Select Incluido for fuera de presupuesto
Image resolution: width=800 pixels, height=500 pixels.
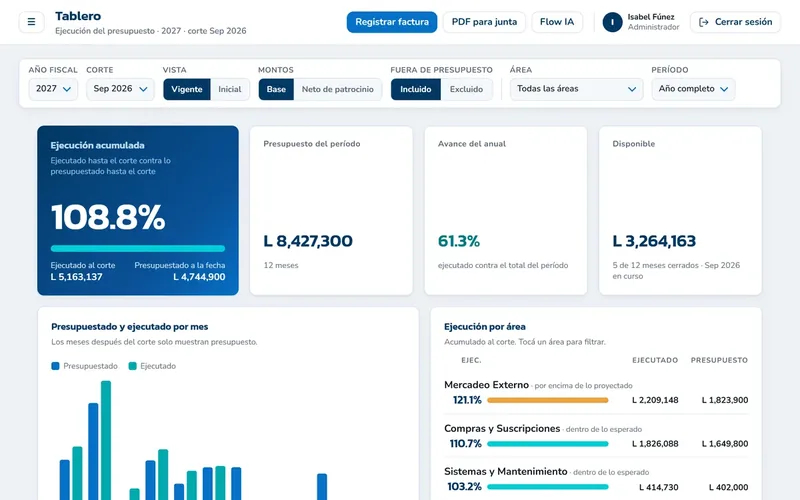pyautogui.click(x=416, y=89)
